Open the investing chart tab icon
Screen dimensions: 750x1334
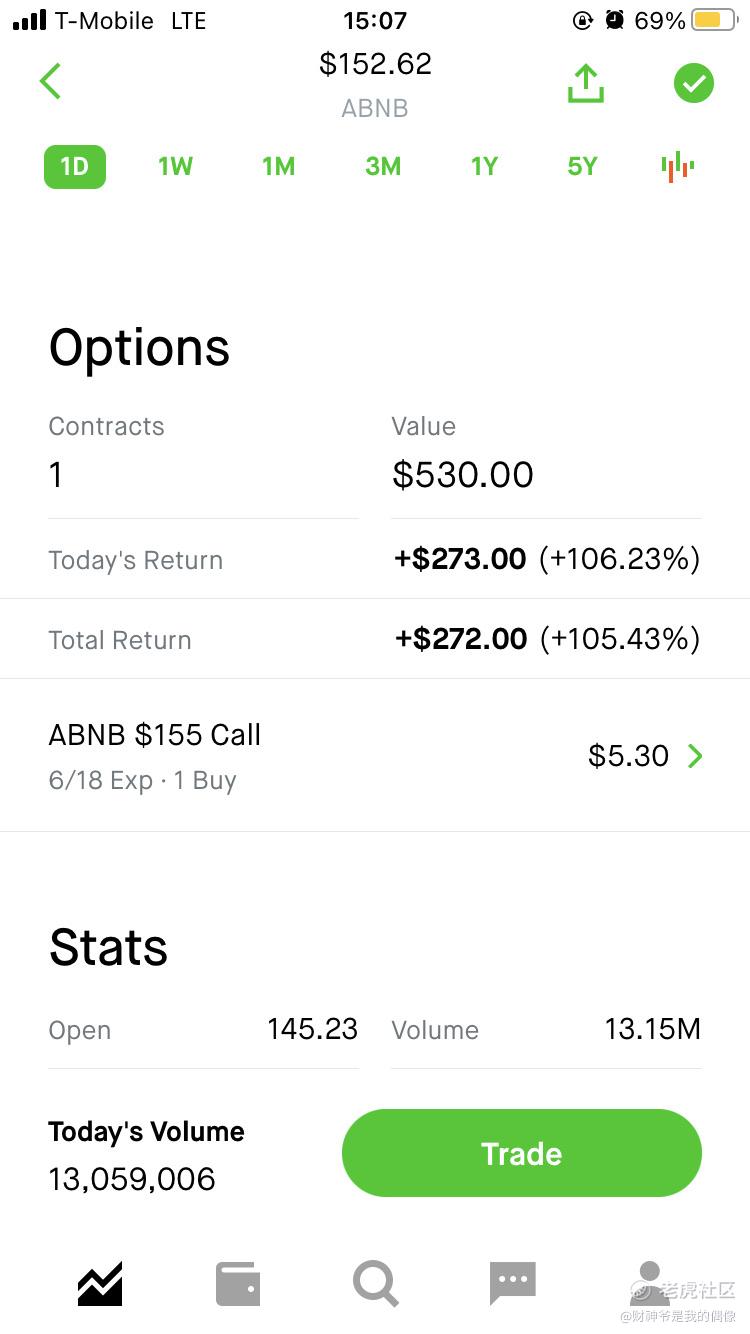pyautogui.click(x=100, y=1284)
